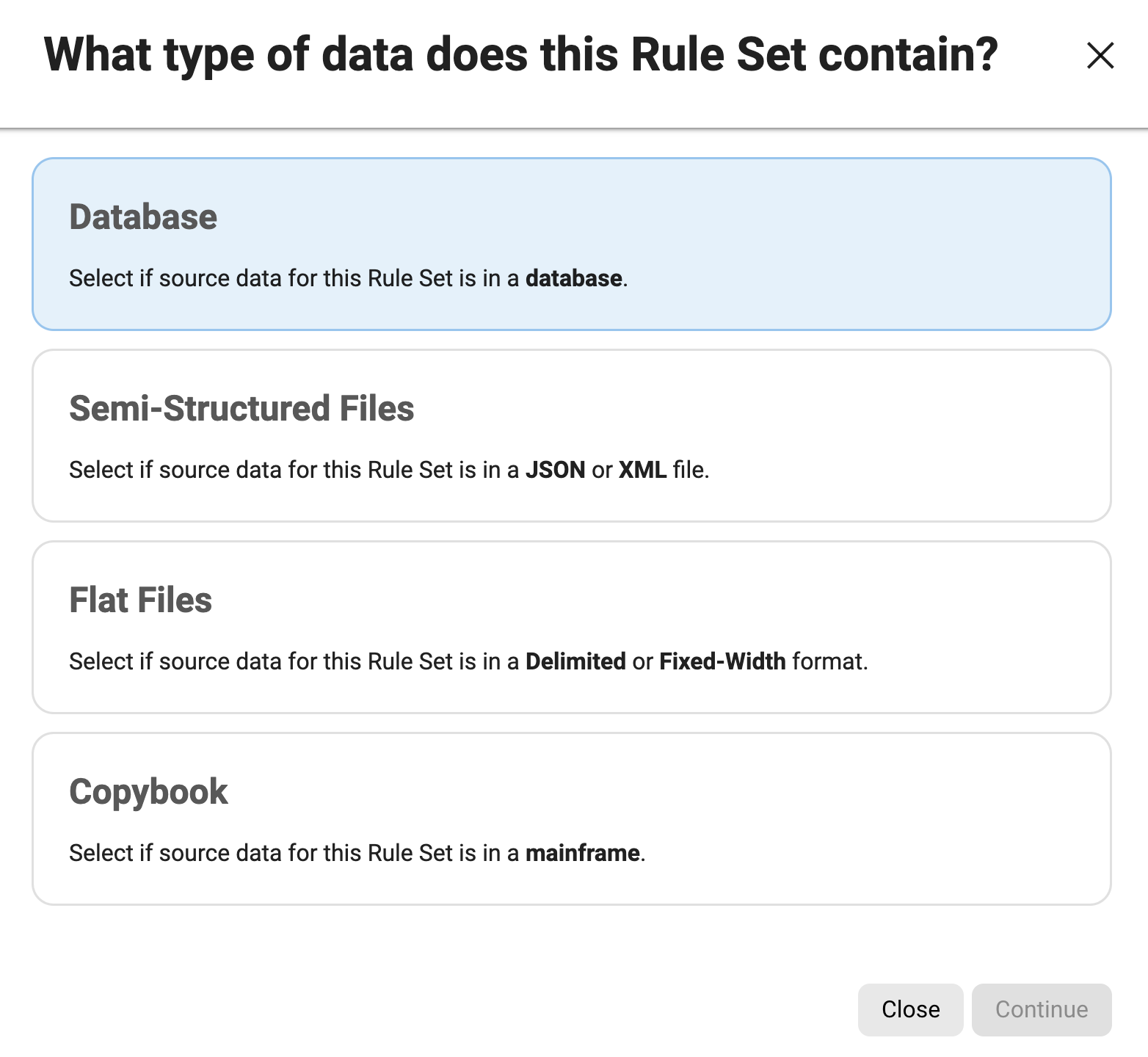This screenshot has height=1057, width=1148.
Task: Click the bolded word database in the description
Action: coord(573,278)
